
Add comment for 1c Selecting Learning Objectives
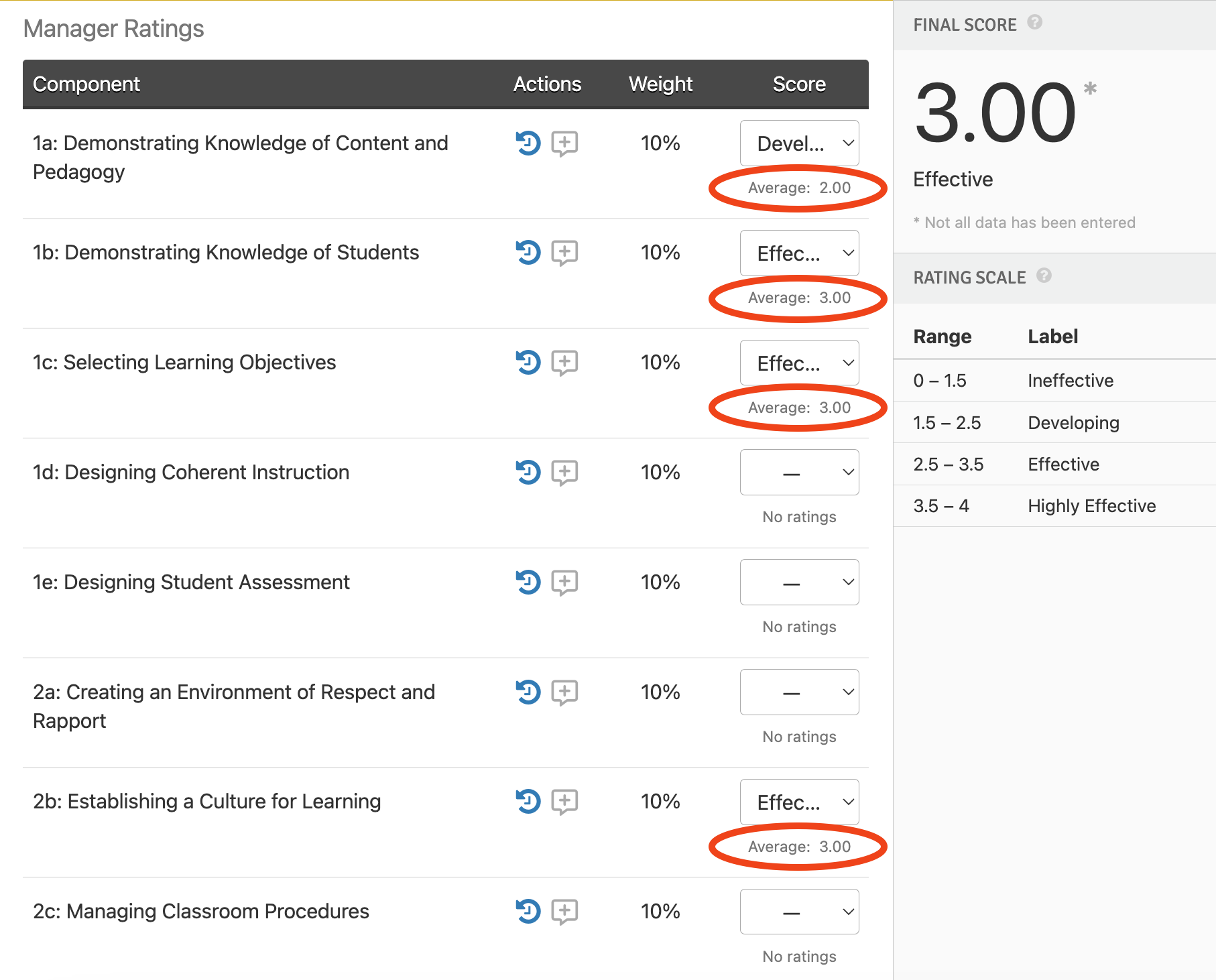point(564,363)
